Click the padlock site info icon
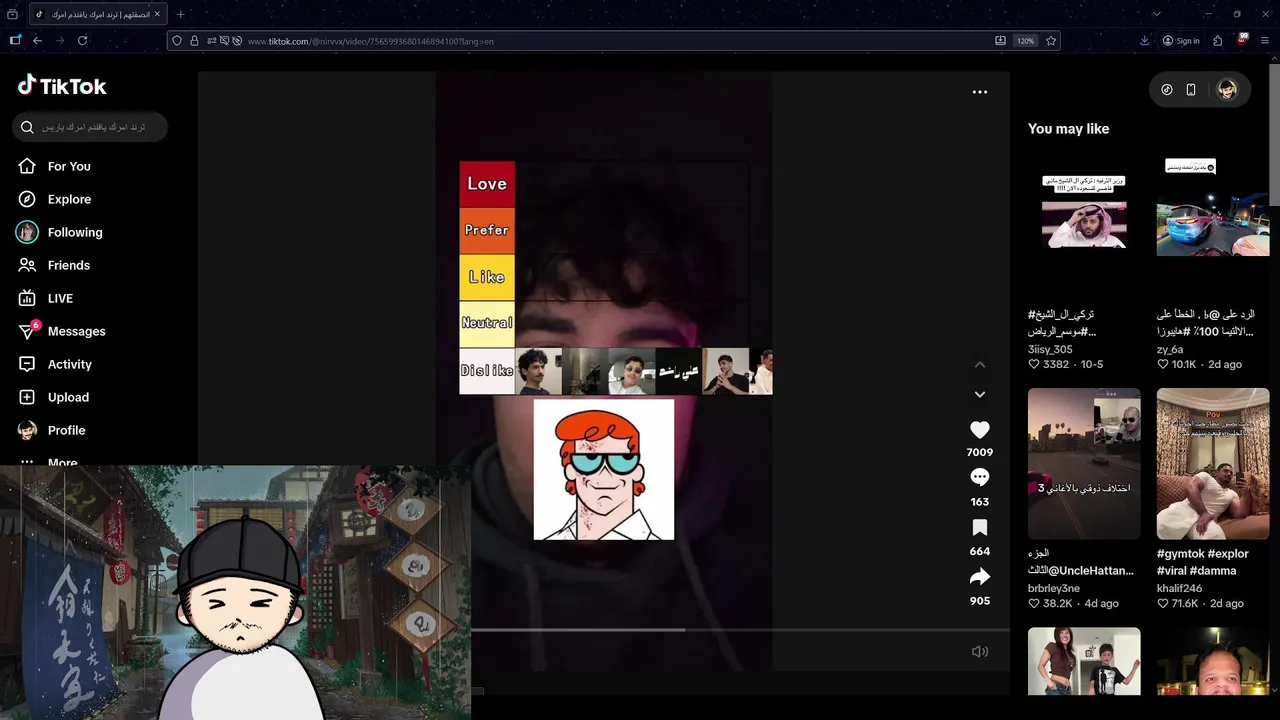 point(194,41)
